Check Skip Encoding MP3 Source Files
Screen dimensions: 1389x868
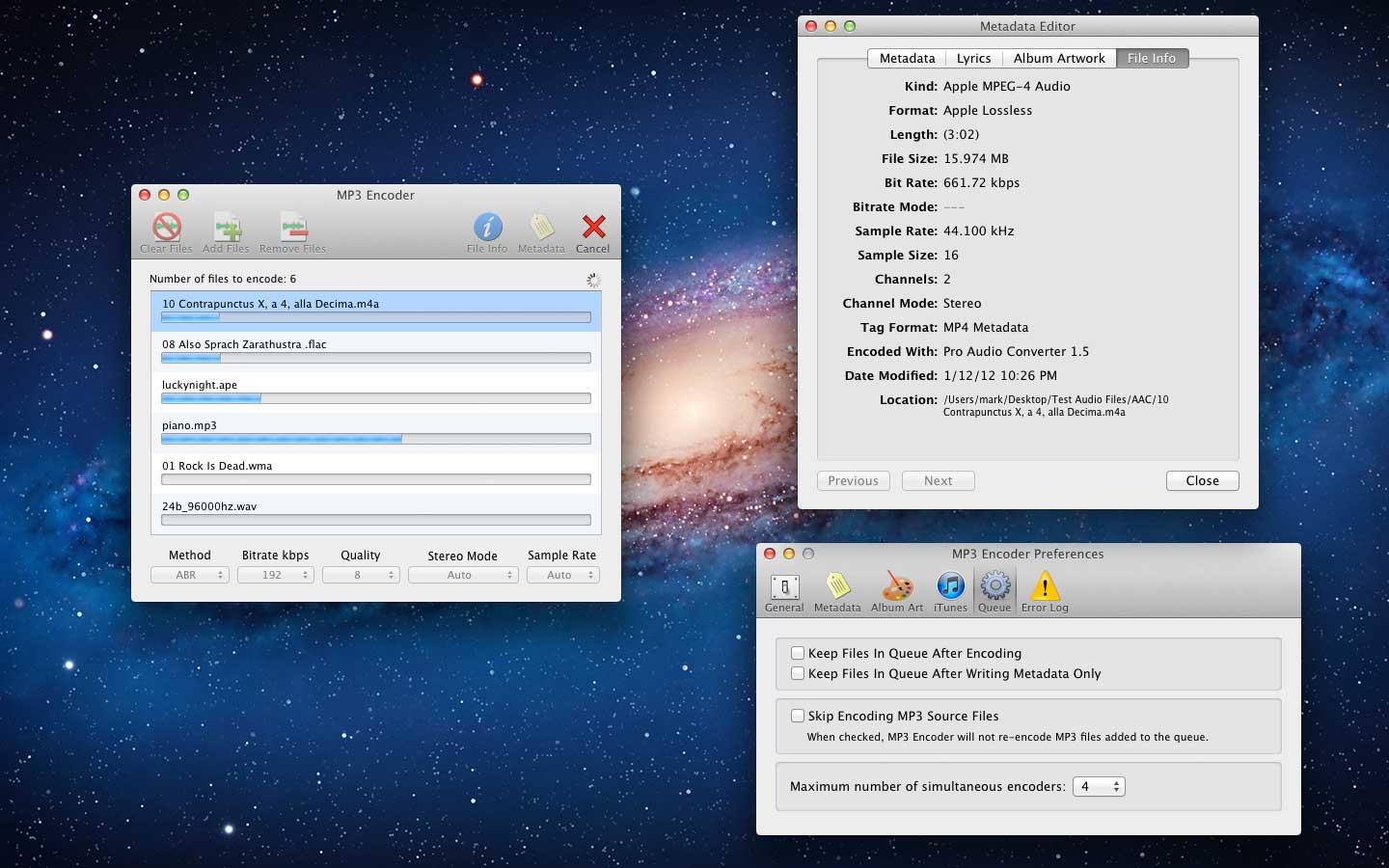pyautogui.click(x=798, y=716)
